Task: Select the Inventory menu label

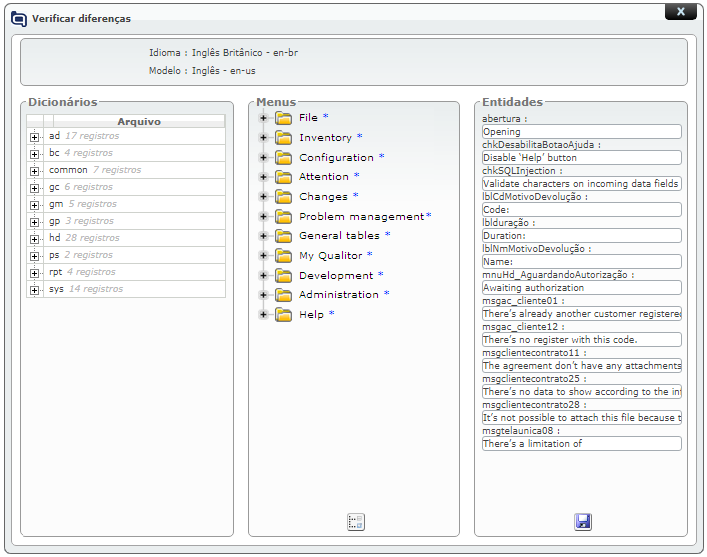Action: pos(326,138)
